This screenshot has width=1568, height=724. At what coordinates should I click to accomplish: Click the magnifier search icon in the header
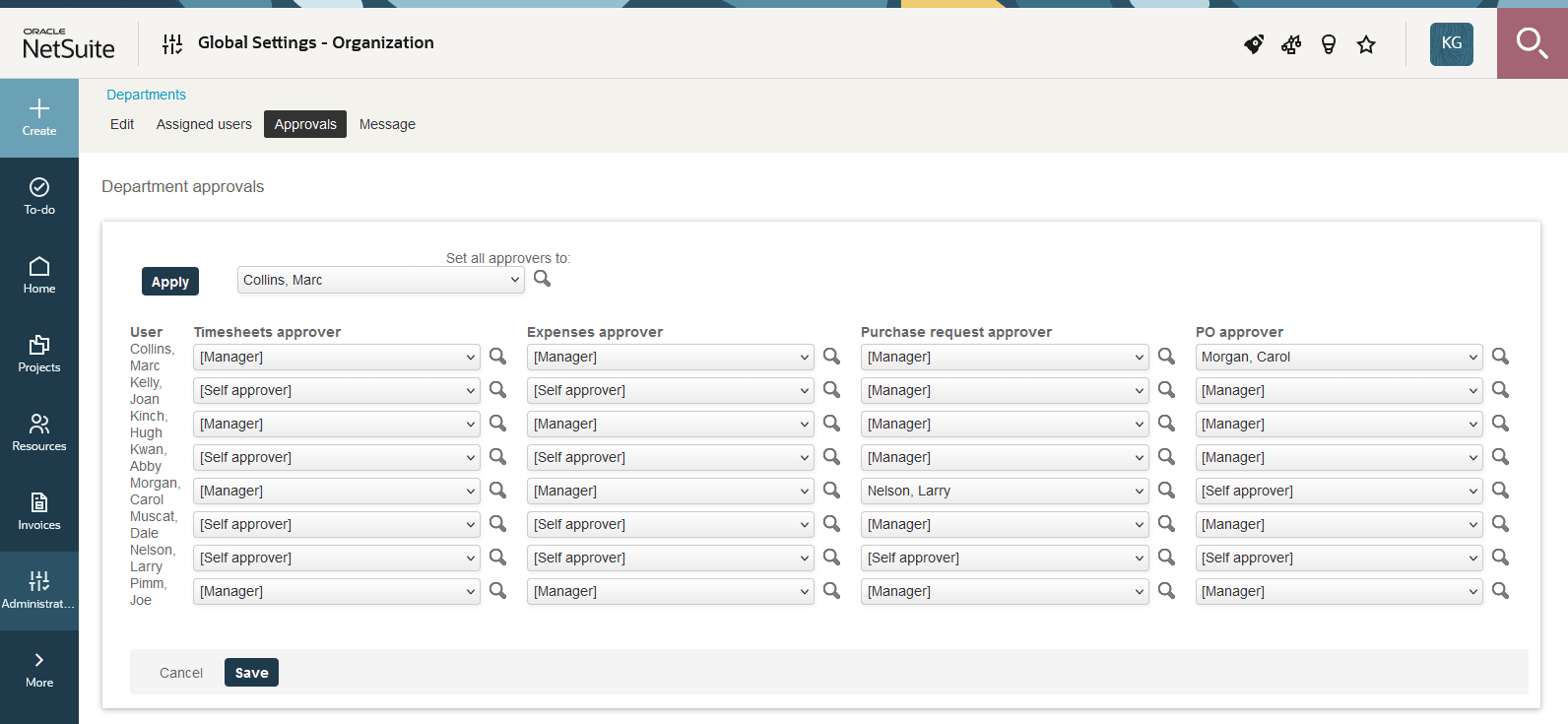tap(1532, 43)
